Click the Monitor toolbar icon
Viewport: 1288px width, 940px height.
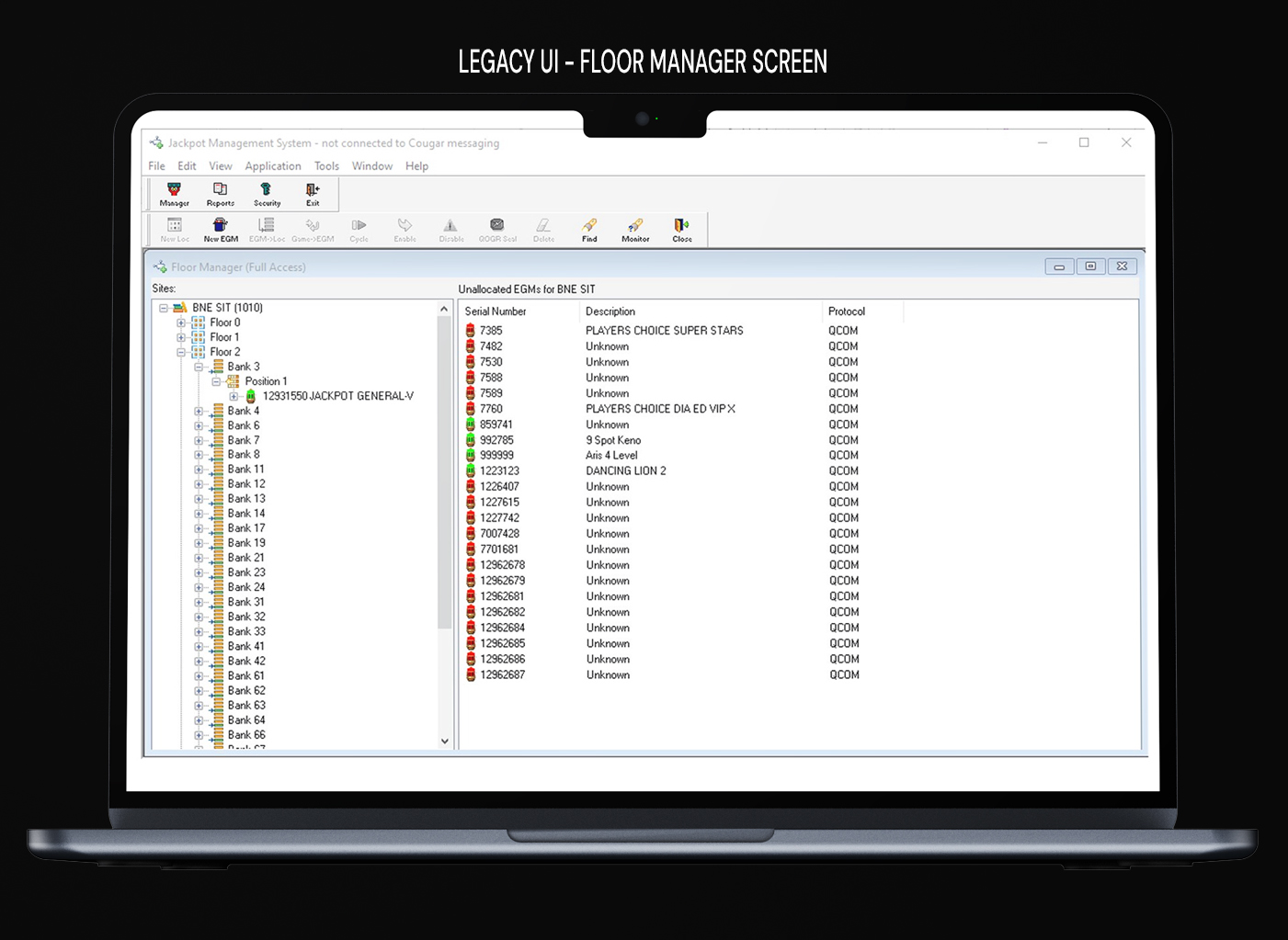[x=635, y=230]
